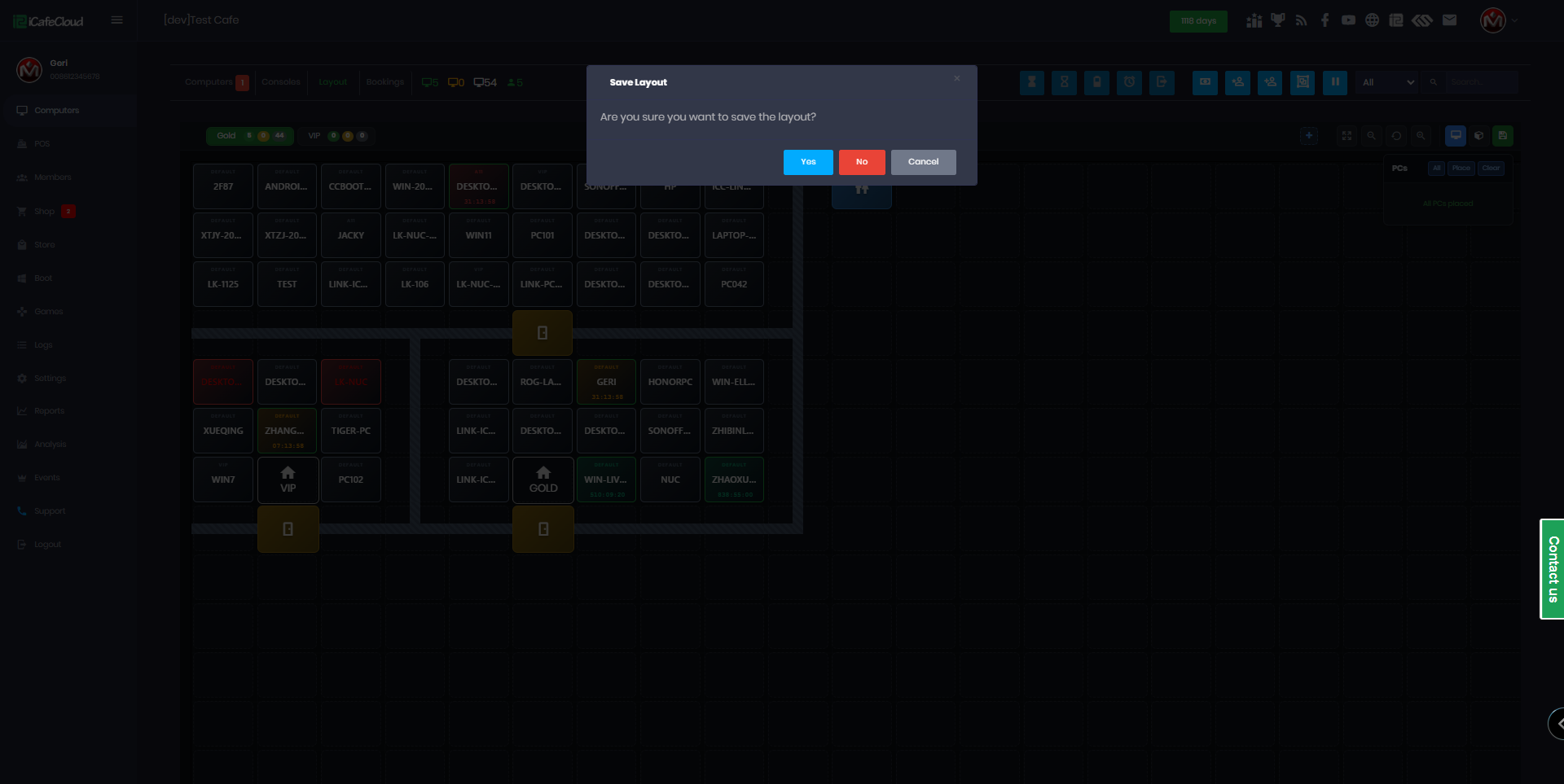Image resolution: width=1564 pixels, height=784 pixels.
Task: Open the mail envelope icon
Action: (1449, 20)
